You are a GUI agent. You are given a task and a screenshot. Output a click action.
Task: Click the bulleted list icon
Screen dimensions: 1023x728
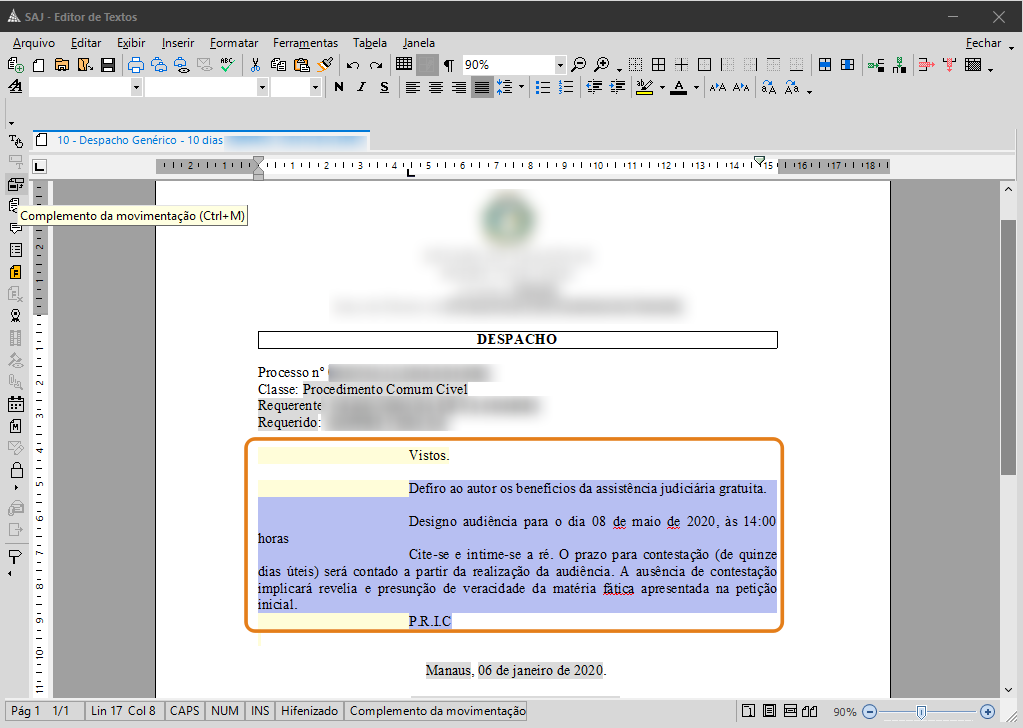coord(543,87)
